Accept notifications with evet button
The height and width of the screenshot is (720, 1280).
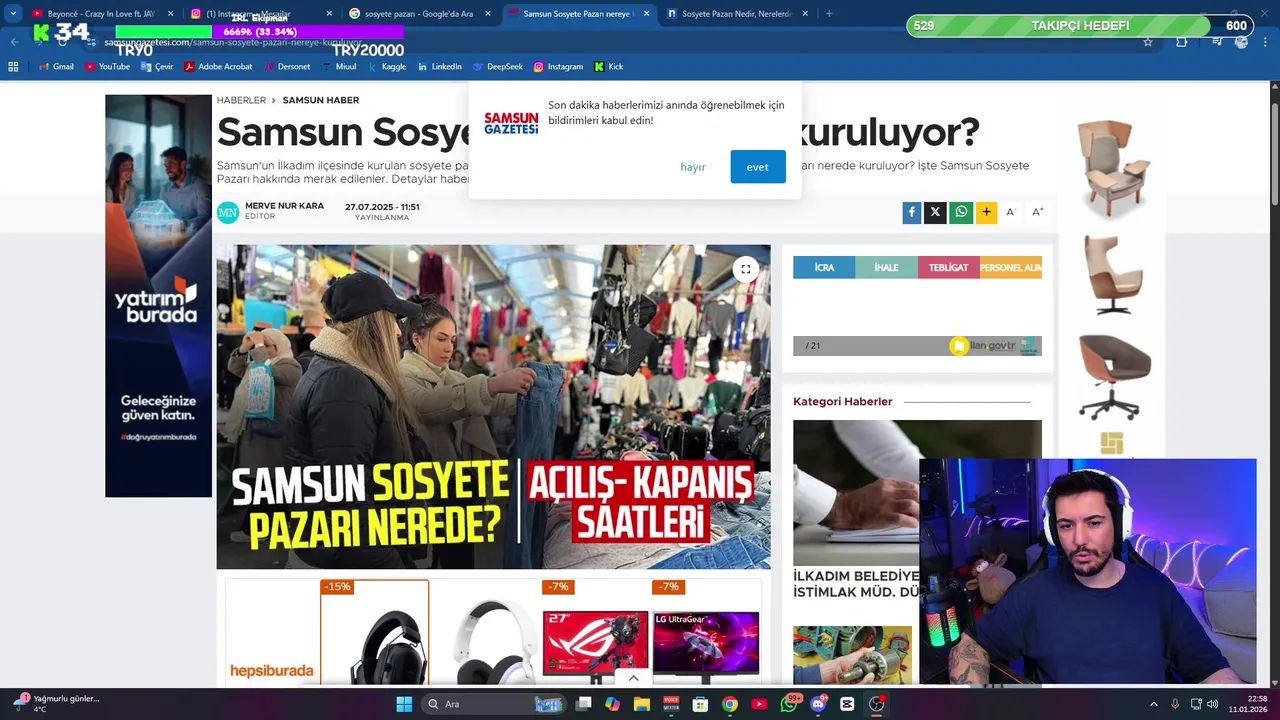pos(758,167)
